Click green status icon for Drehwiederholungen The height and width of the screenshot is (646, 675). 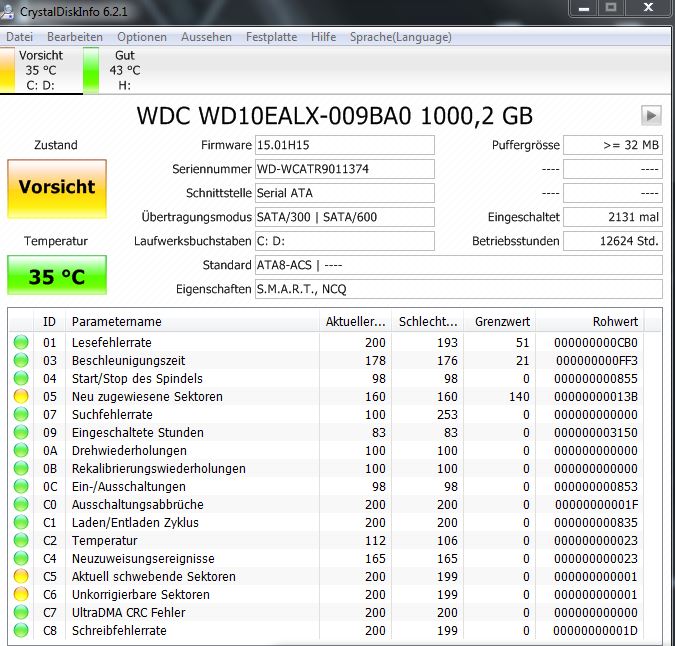pos(21,451)
